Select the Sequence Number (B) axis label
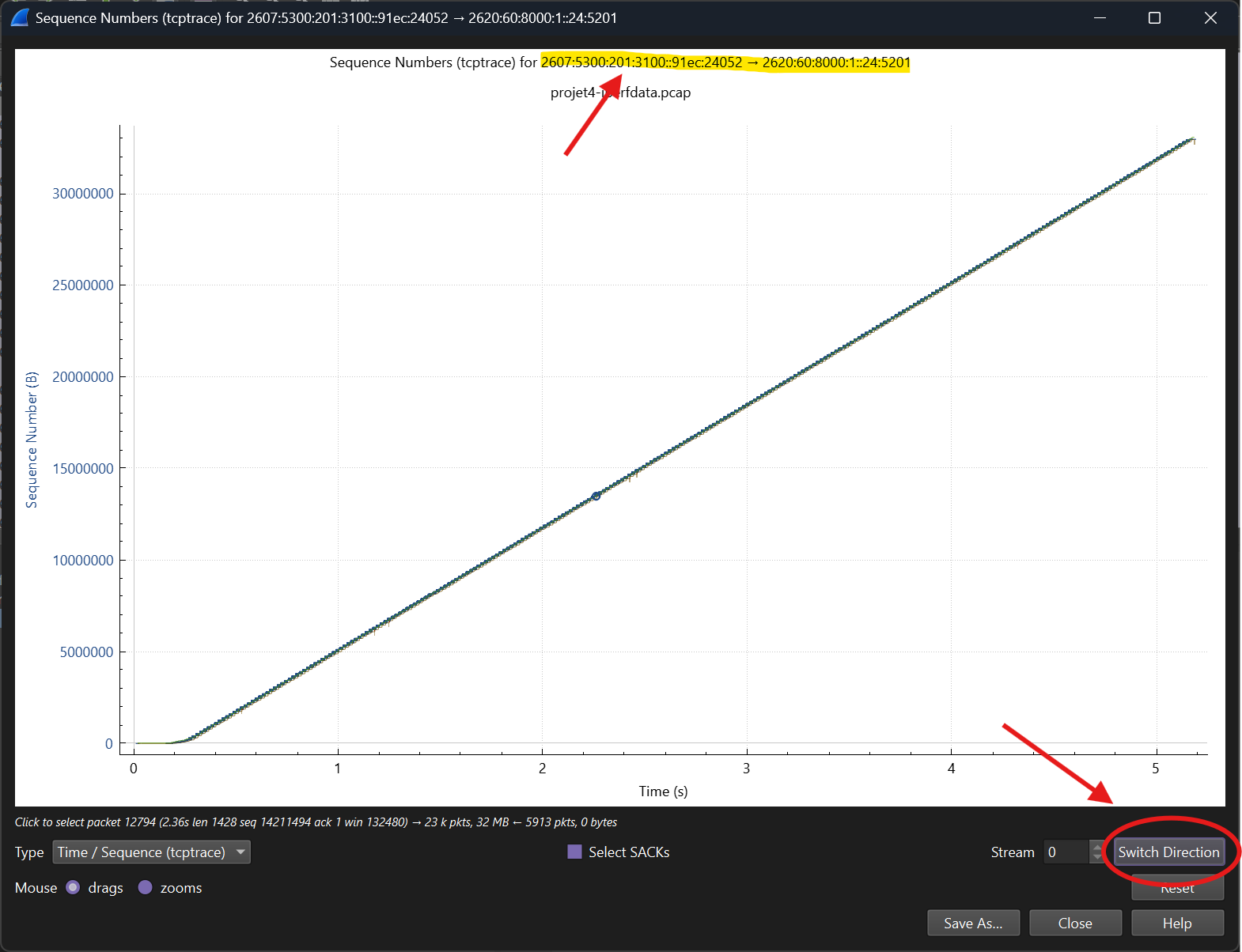This screenshot has height=952, width=1242. click(x=32, y=440)
